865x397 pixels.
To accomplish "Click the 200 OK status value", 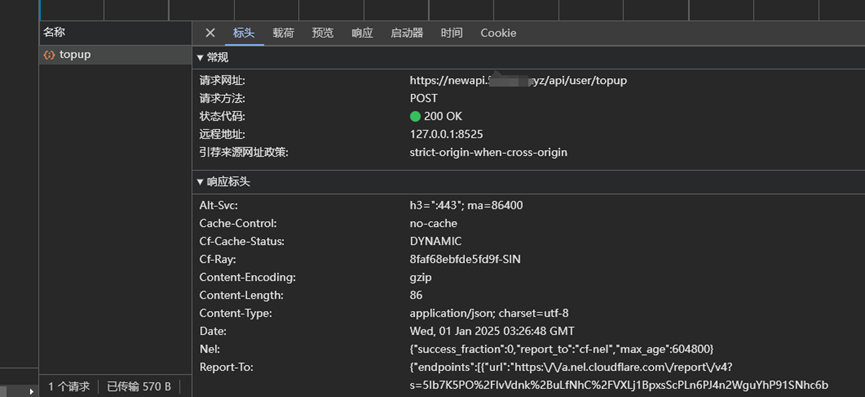I will (443, 116).
